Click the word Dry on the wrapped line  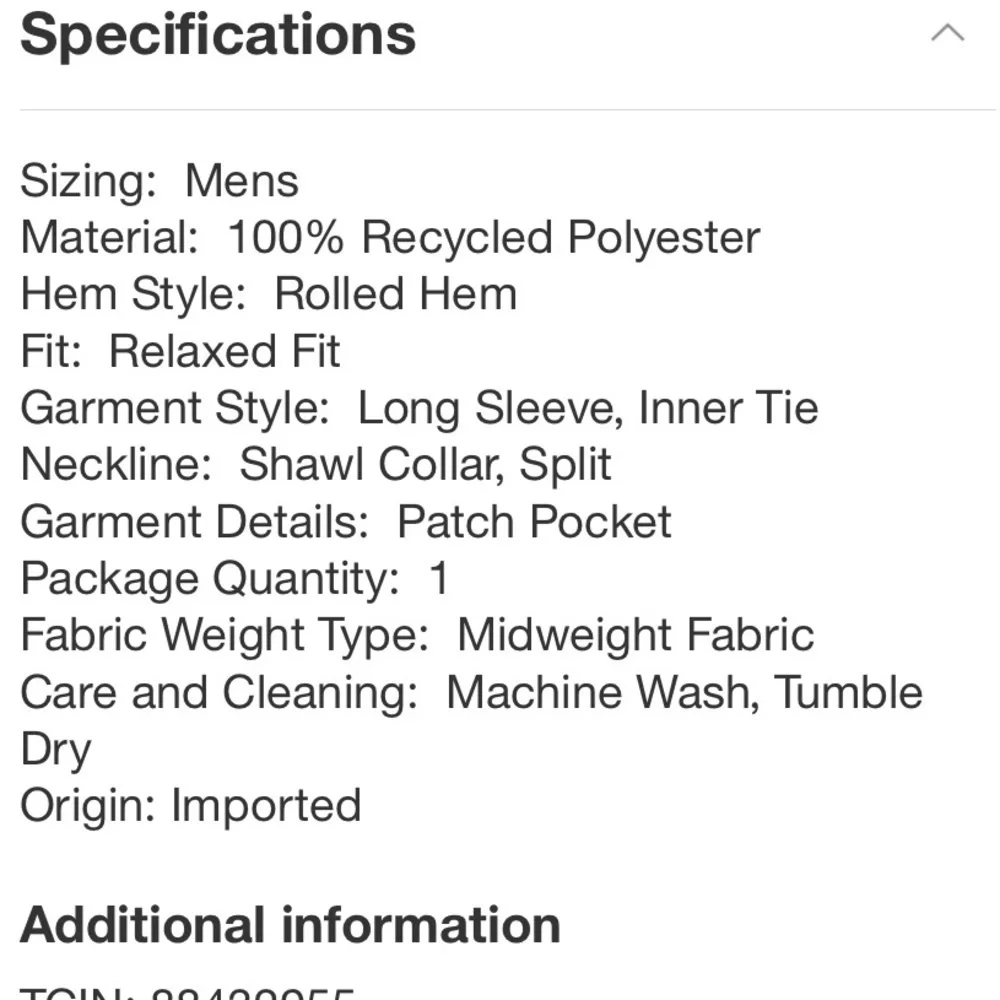pyautogui.click(x=55, y=750)
